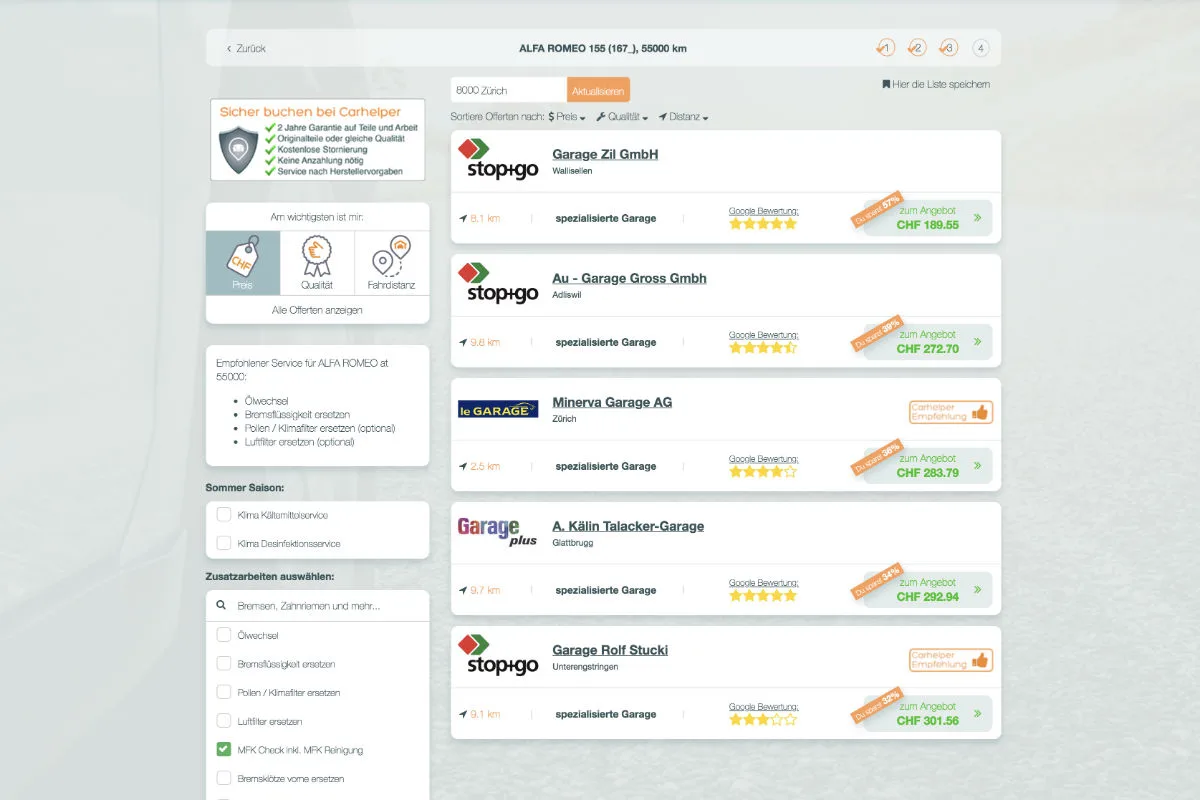1200x800 pixels.
Task: Click the Aktualisieren button
Action: click(x=598, y=90)
